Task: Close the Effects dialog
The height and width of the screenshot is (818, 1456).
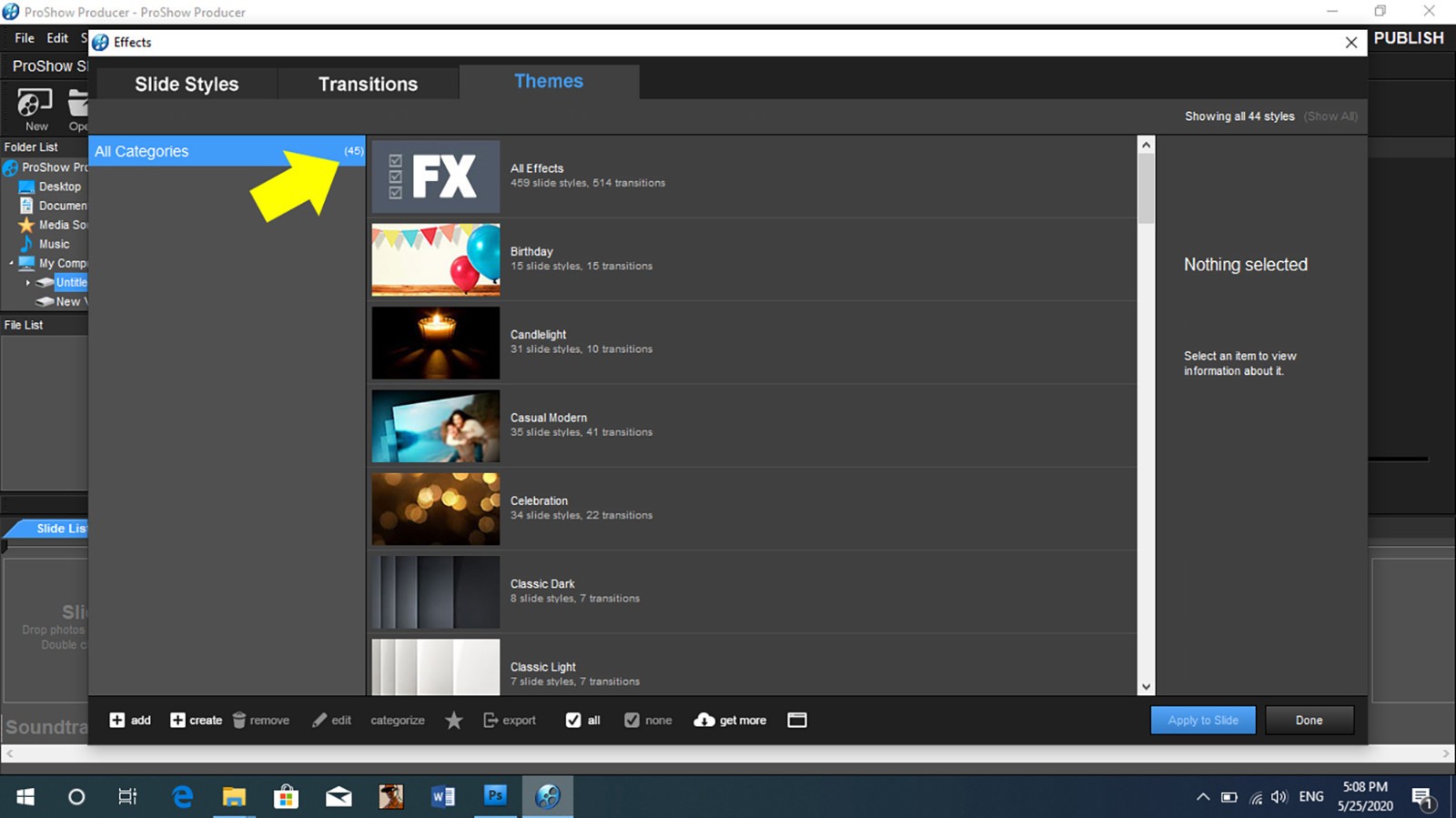Action: (1351, 43)
